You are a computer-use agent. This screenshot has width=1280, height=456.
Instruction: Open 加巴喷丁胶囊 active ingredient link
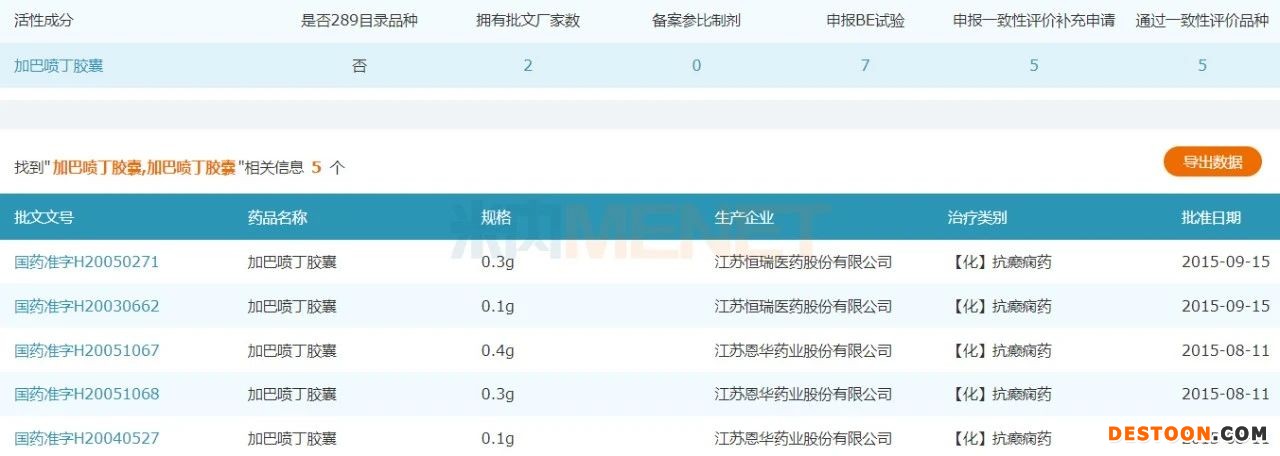coord(58,66)
